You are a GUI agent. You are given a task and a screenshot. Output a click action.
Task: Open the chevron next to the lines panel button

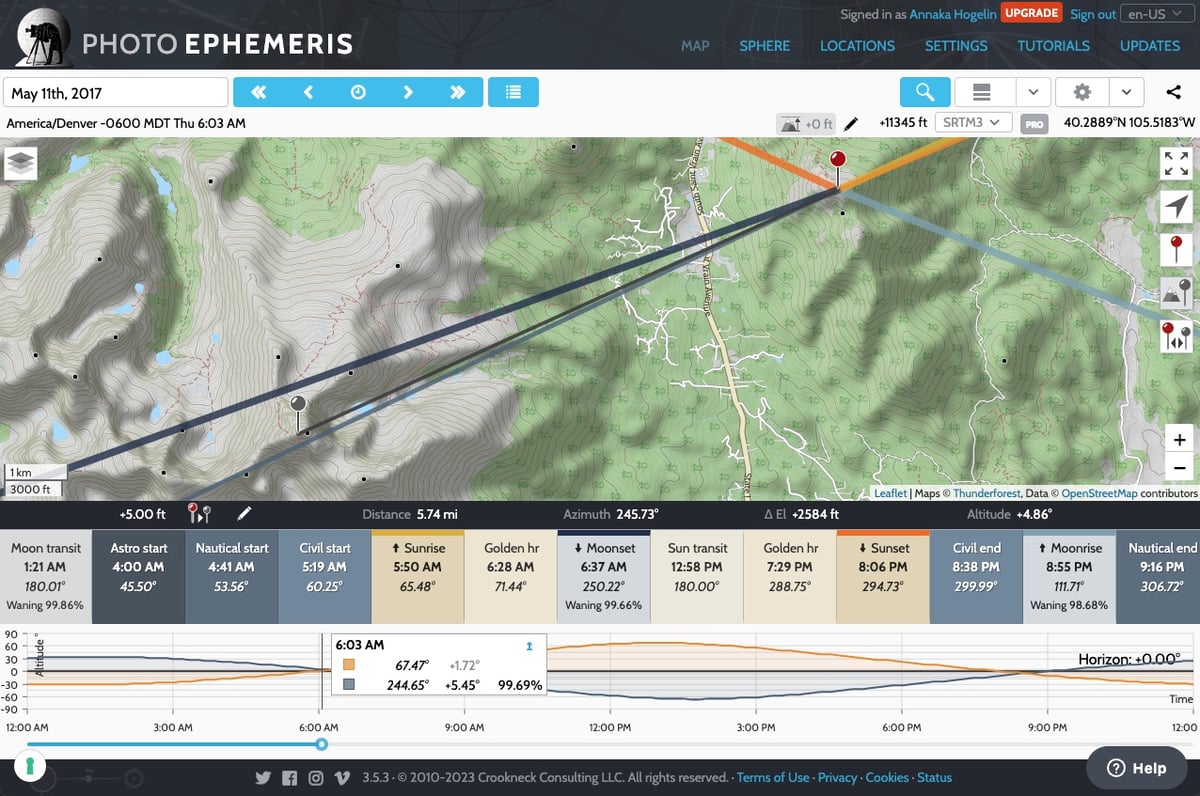point(1034,91)
